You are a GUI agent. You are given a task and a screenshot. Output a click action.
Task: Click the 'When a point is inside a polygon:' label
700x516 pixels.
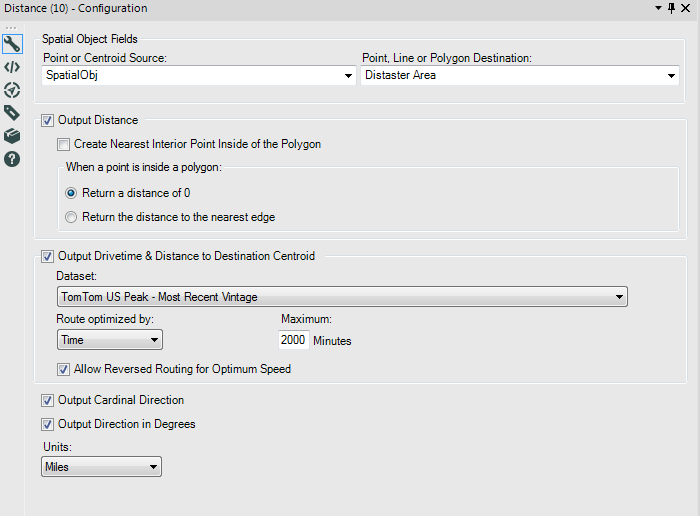click(x=144, y=167)
